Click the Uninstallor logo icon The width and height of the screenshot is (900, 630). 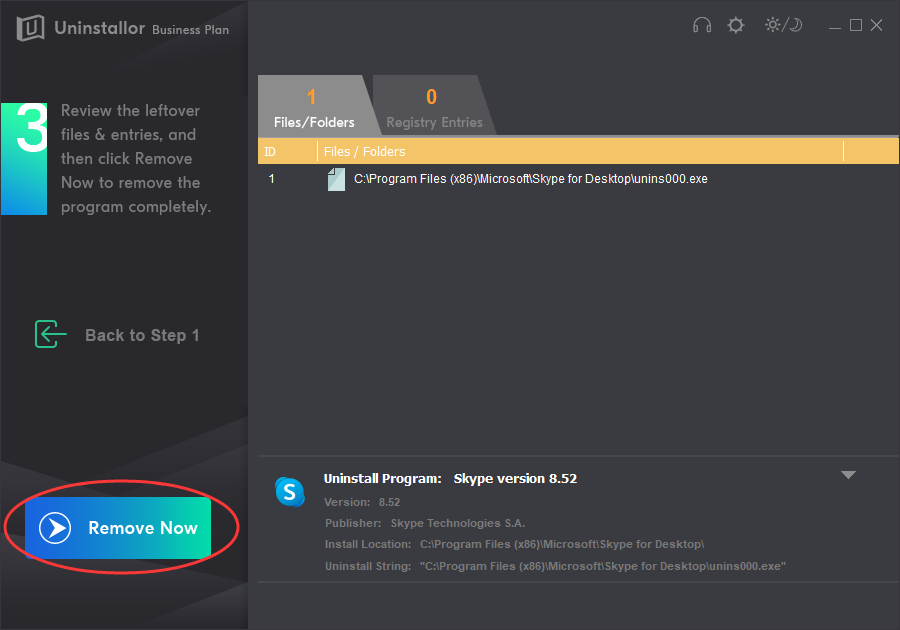(30, 28)
